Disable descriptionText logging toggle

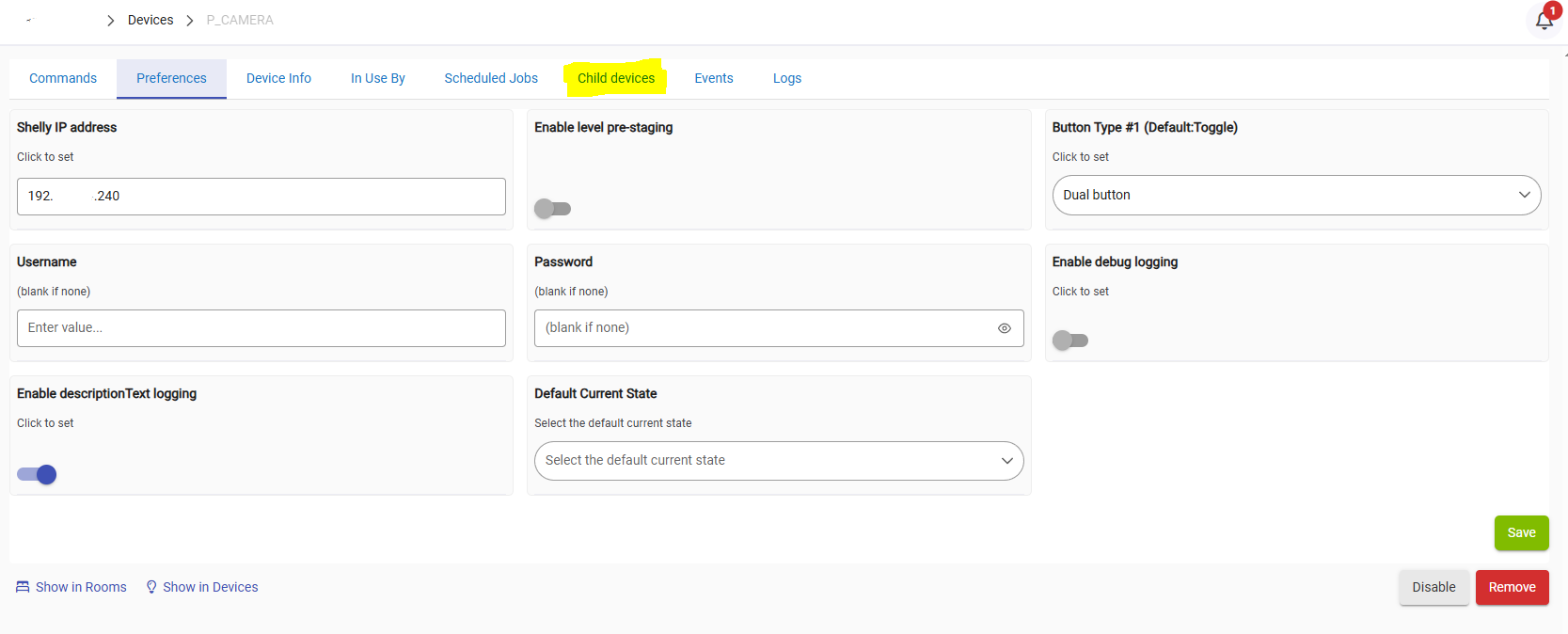[37, 474]
